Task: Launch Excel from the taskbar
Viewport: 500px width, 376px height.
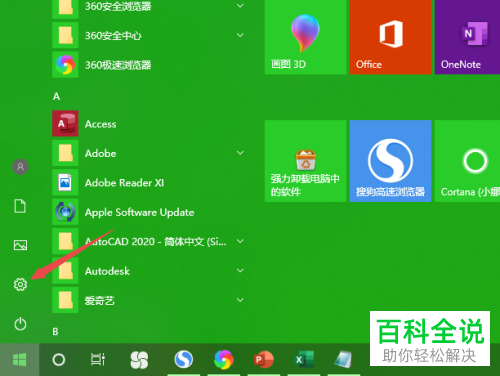Action: (x=304, y=359)
